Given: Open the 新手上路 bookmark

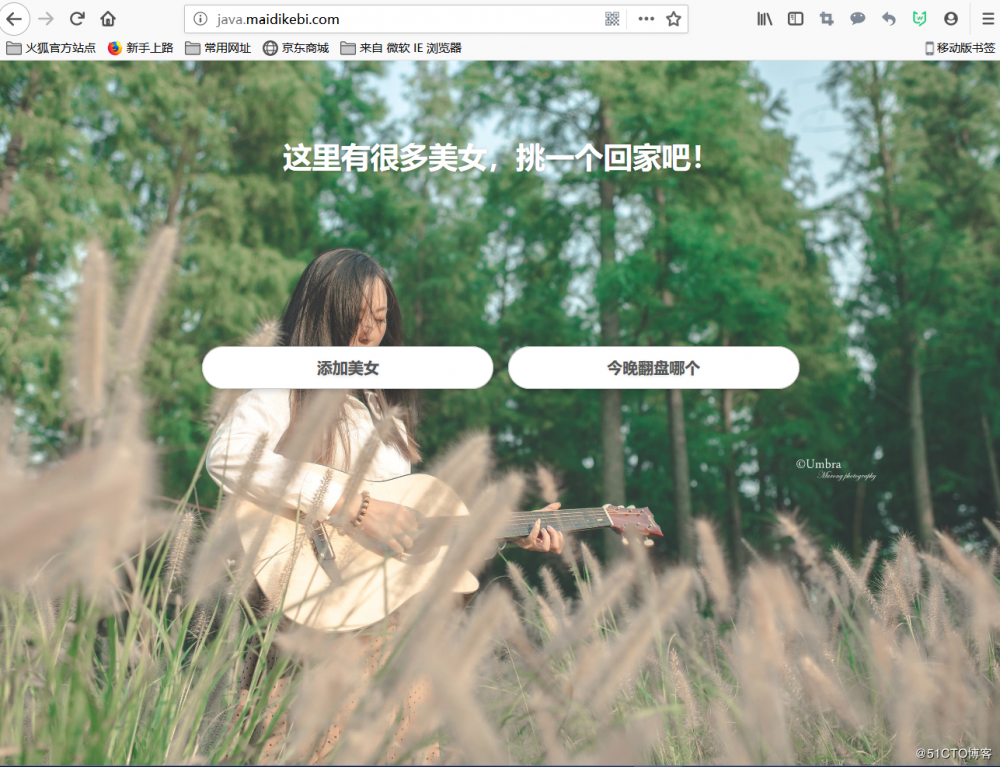Looking at the screenshot, I should (141, 48).
